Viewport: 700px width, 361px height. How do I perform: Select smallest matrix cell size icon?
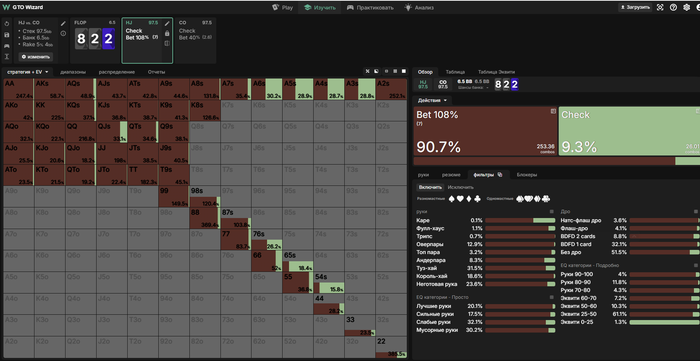(x=386, y=71)
